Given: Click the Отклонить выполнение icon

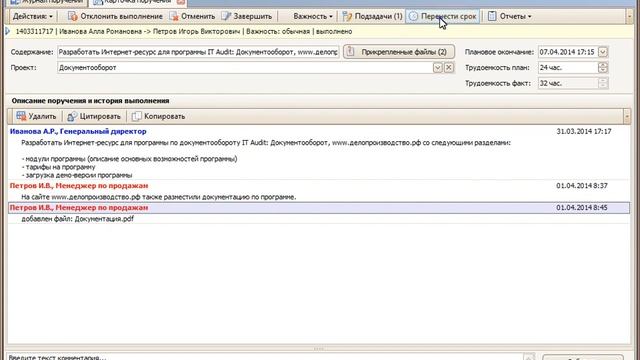Looking at the screenshot, I should 73,16.
